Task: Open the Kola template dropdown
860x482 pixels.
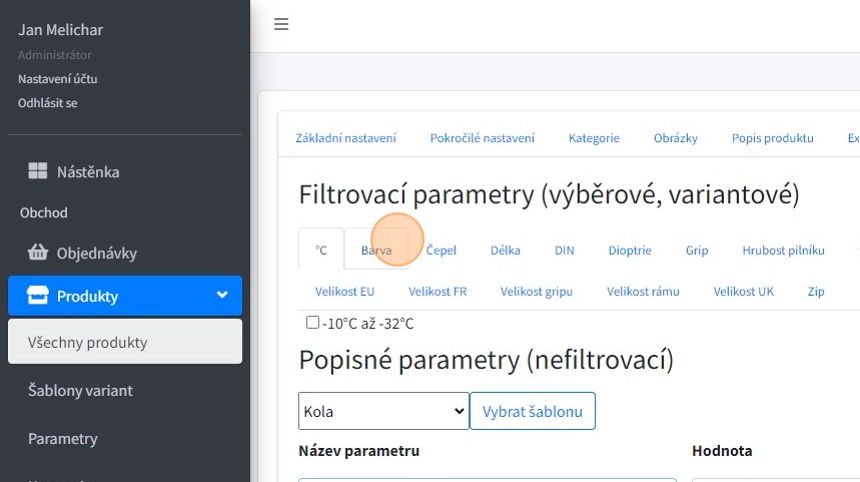Action: tap(383, 411)
